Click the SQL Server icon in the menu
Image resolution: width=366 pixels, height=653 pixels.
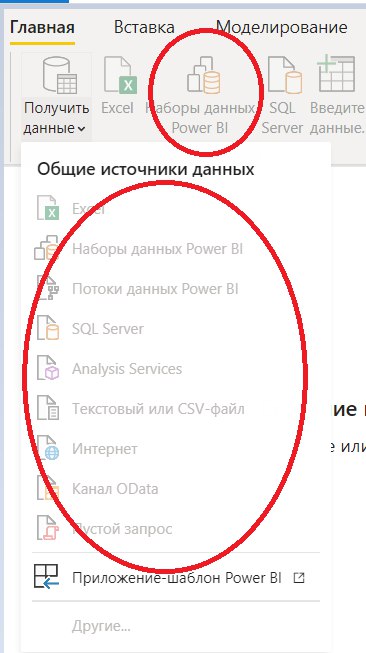click(x=47, y=328)
